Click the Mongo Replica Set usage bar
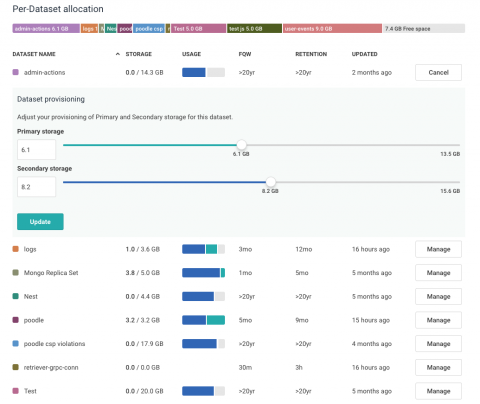This screenshot has height=404, width=480. 203,273
